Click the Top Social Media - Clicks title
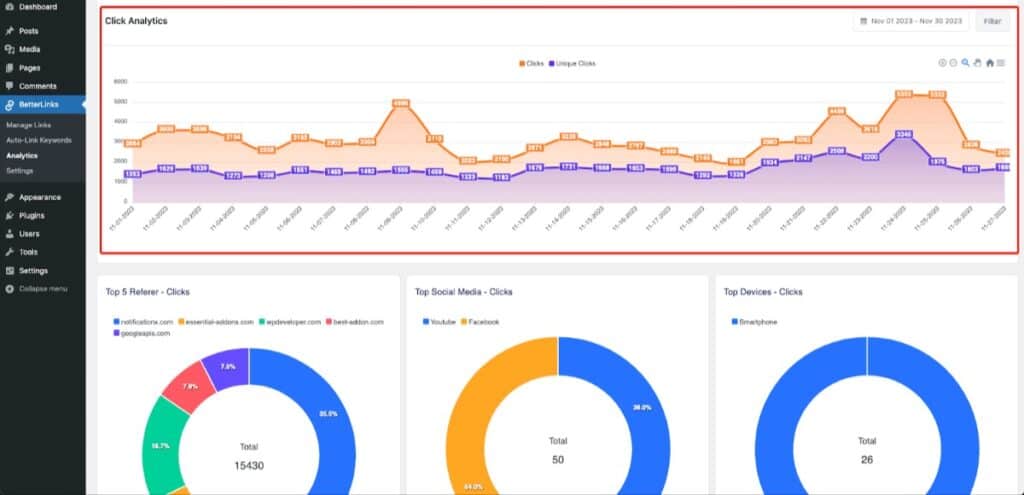 pos(464,292)
